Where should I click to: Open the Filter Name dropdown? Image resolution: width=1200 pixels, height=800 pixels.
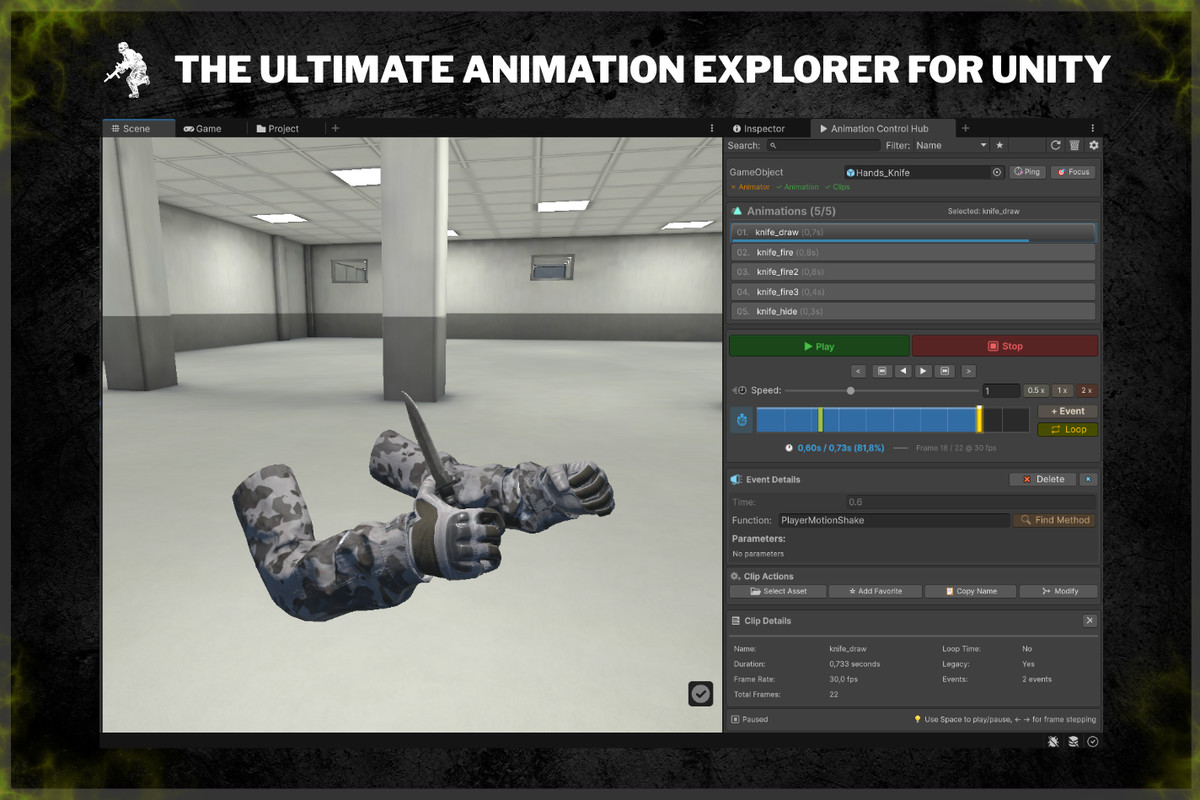(951, 145)
